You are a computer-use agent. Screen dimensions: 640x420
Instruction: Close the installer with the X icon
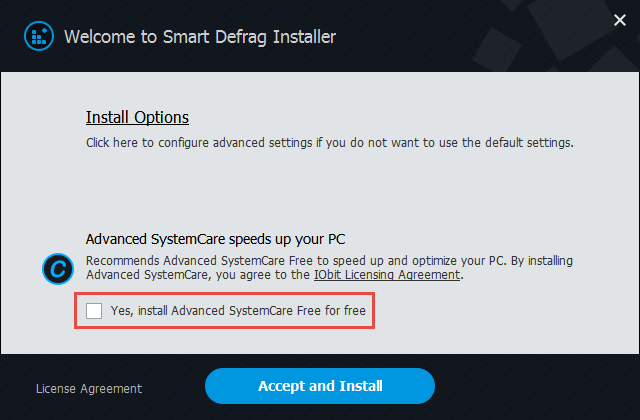click(620, 20)
